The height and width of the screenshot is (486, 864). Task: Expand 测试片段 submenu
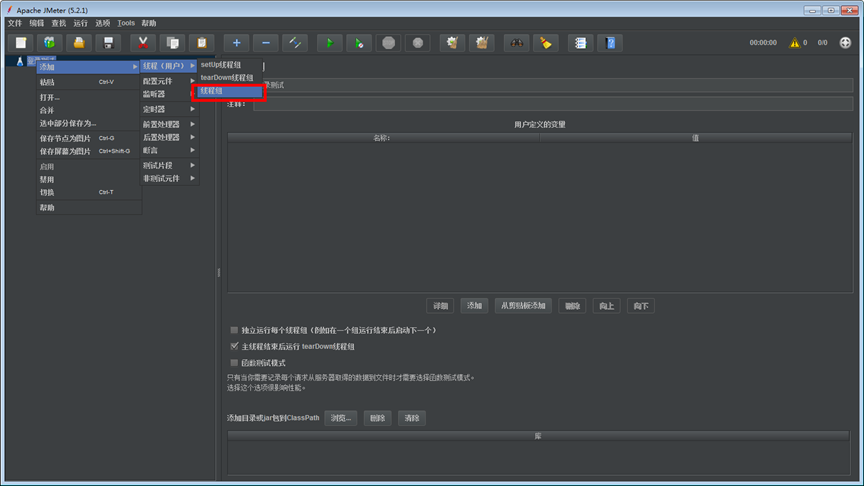pos(168,165)
